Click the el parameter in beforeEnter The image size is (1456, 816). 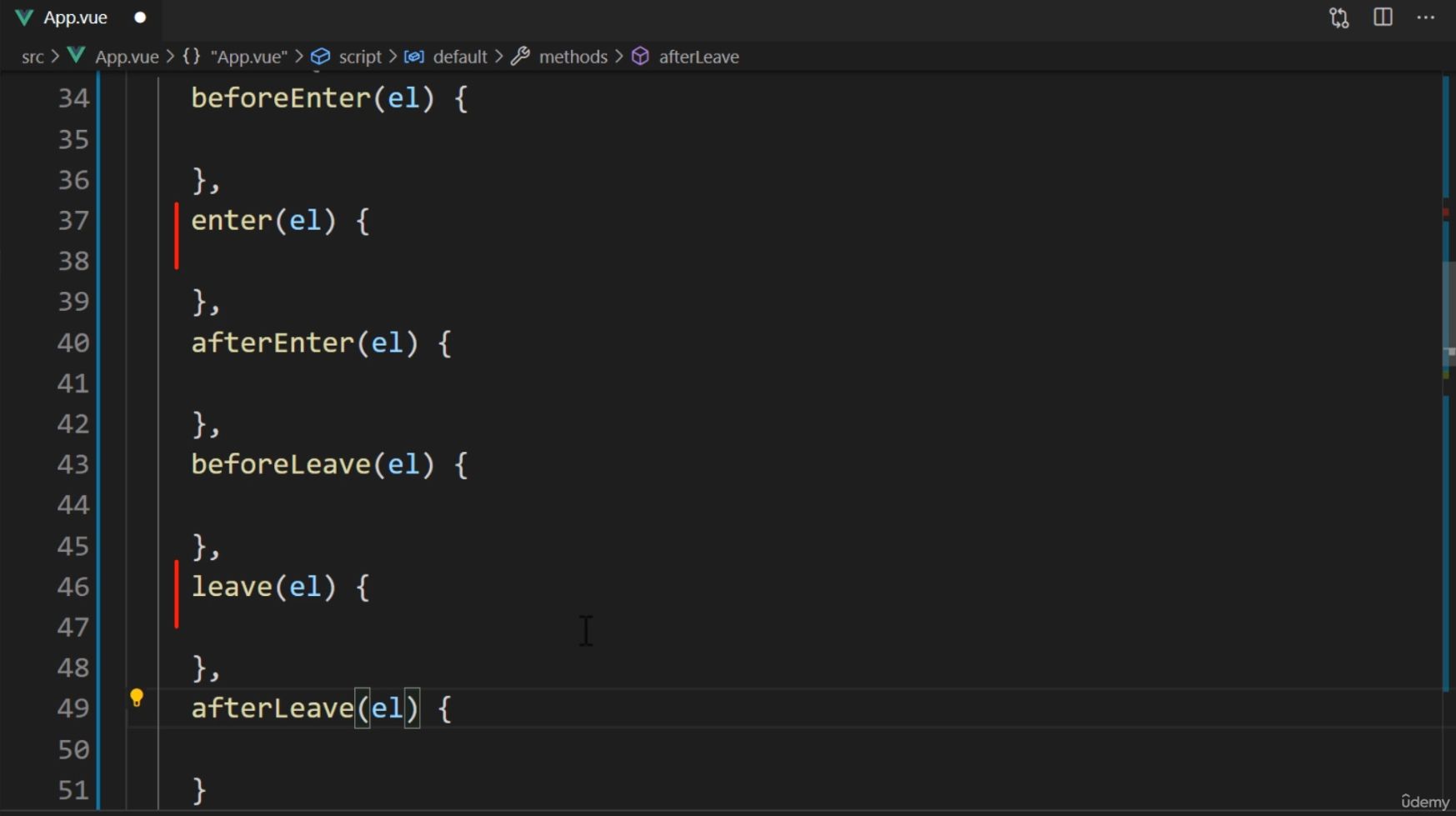[403, 98]
